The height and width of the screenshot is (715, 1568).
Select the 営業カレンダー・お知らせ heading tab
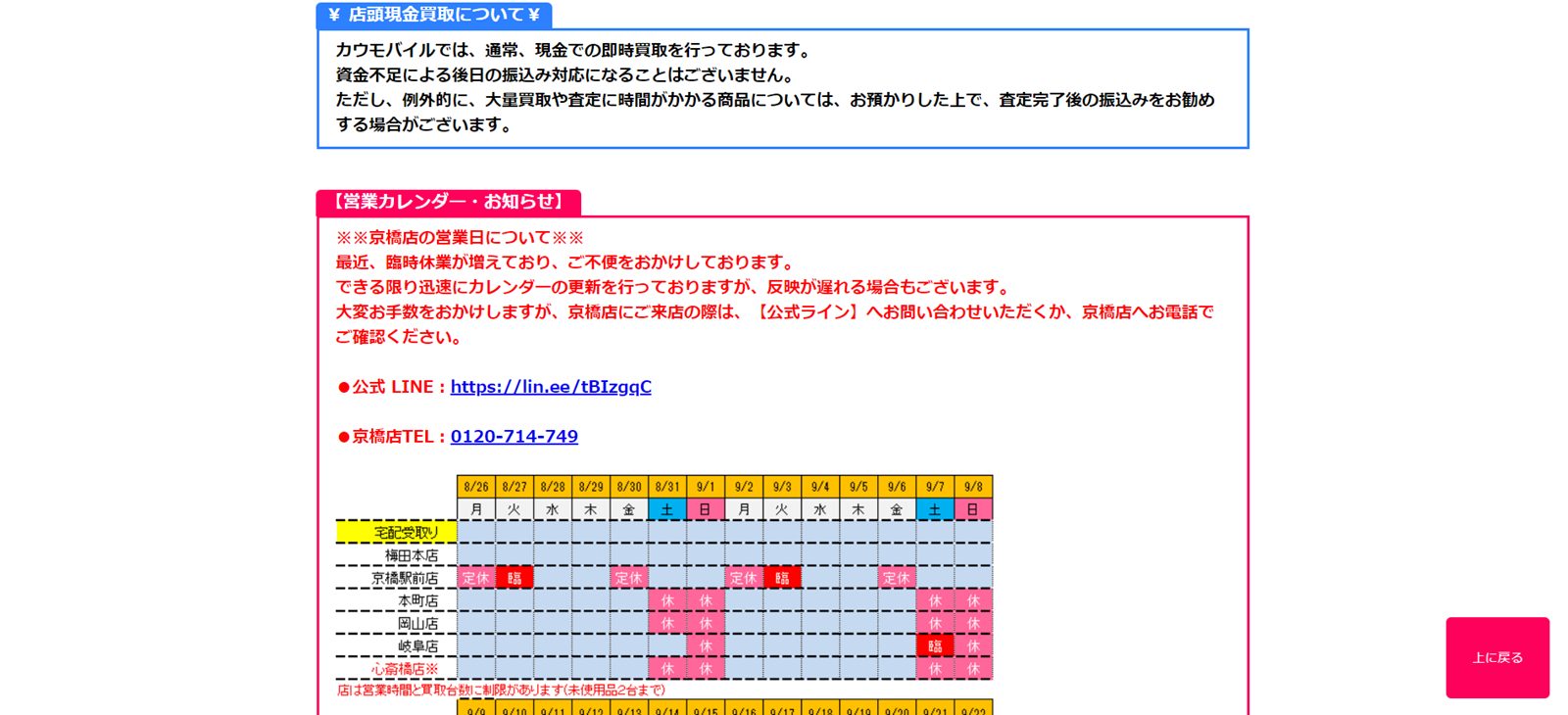pos(449,202)
